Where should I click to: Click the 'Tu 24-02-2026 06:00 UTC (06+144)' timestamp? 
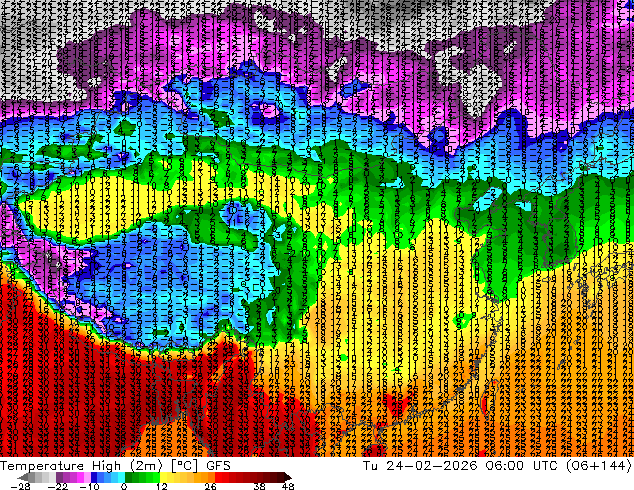(x=497, y=466)
